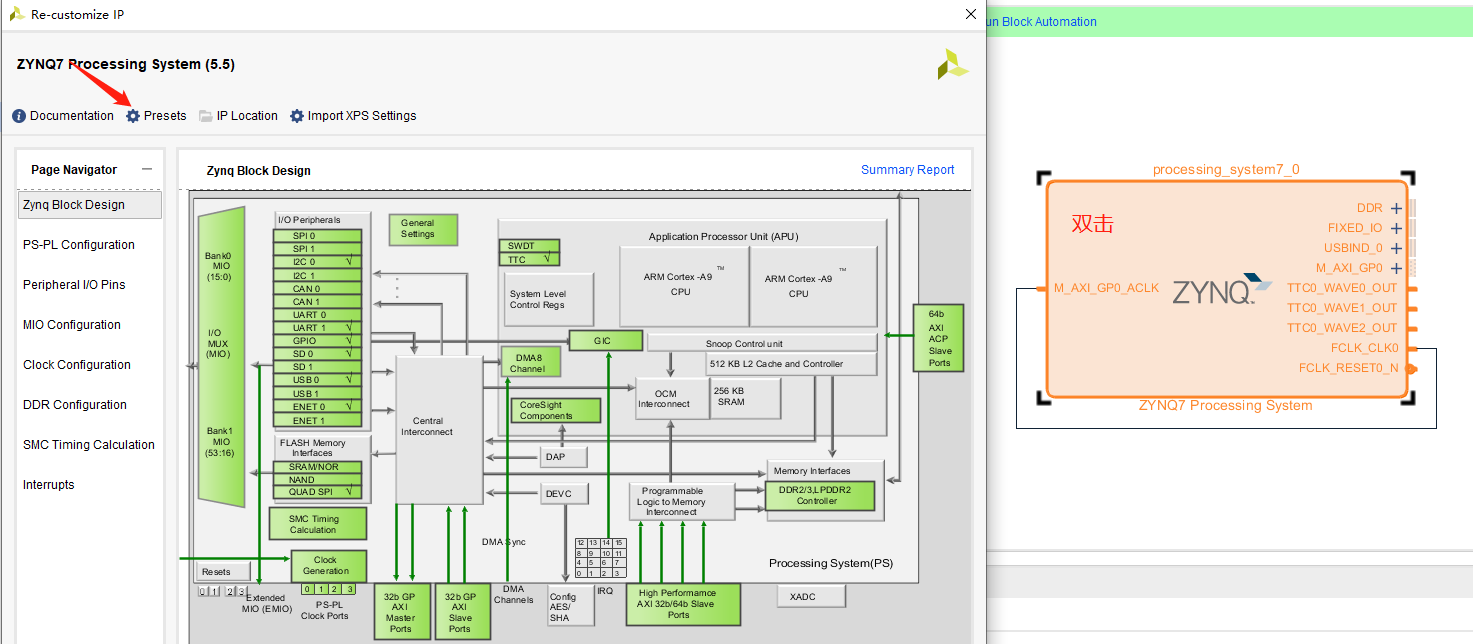Click the SMC Timing Calculation block in the diagram
1473x644 pixels.
coord(317,522)
